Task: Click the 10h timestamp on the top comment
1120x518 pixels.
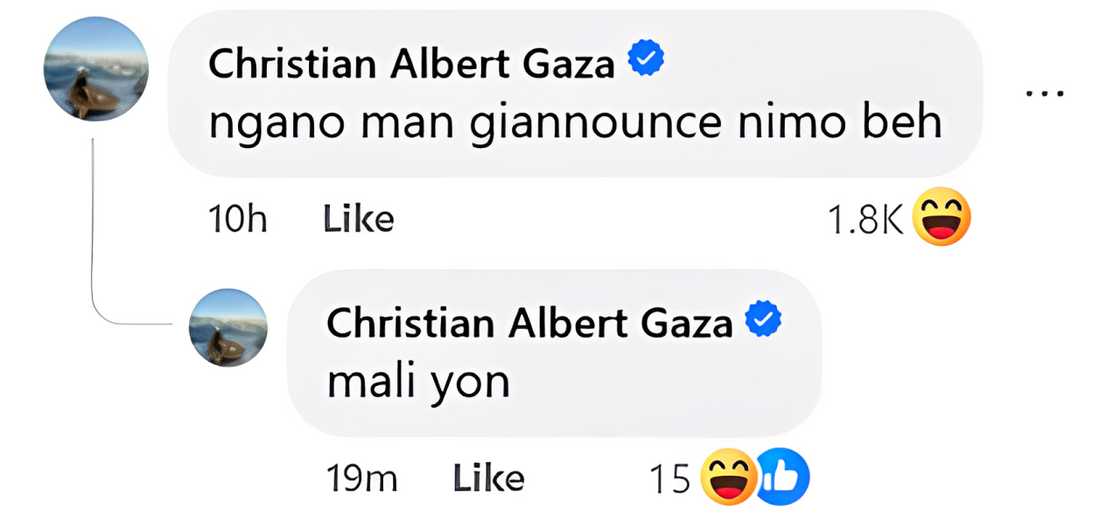Action: tap(236, 219)
